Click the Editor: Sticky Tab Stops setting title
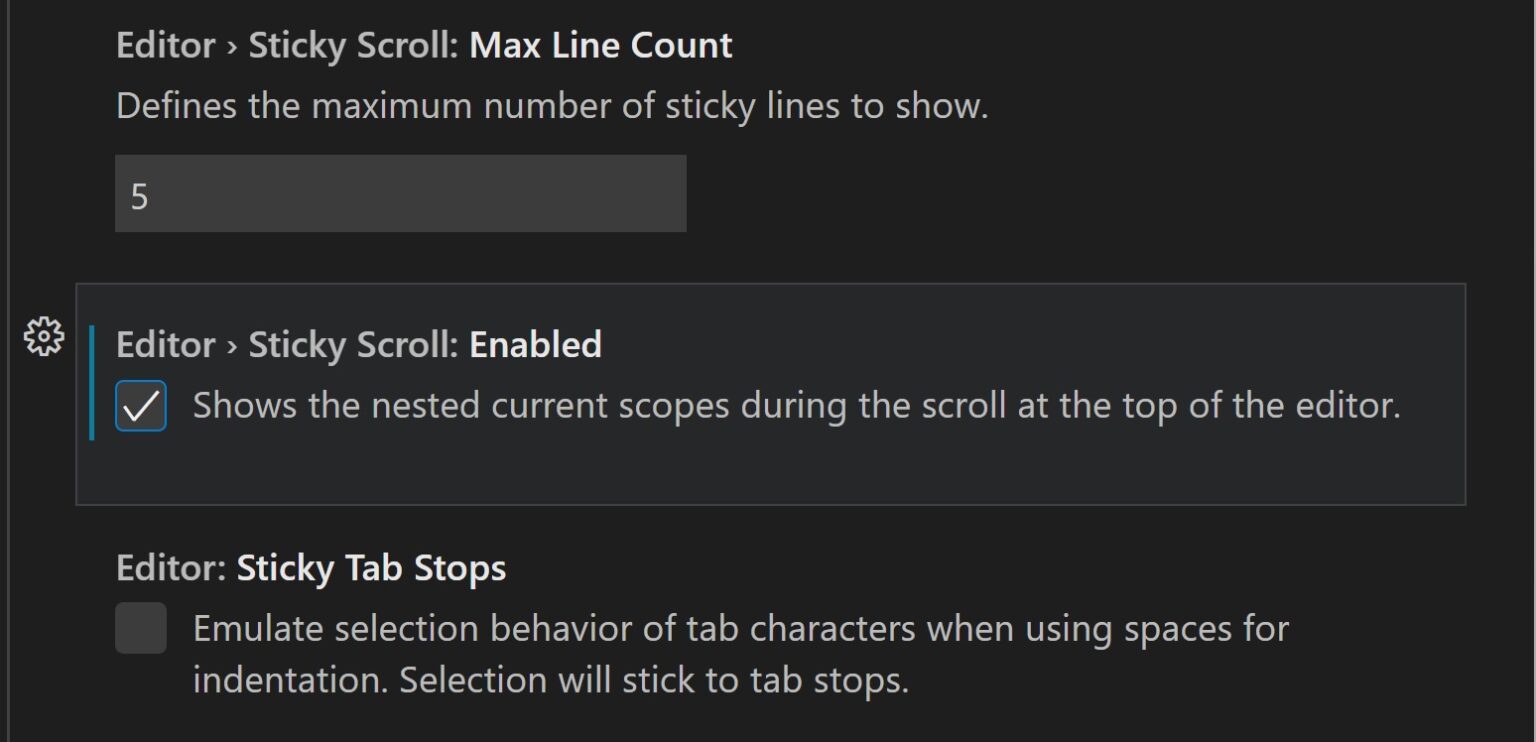 pyautogui.click(x=310, y=567)
